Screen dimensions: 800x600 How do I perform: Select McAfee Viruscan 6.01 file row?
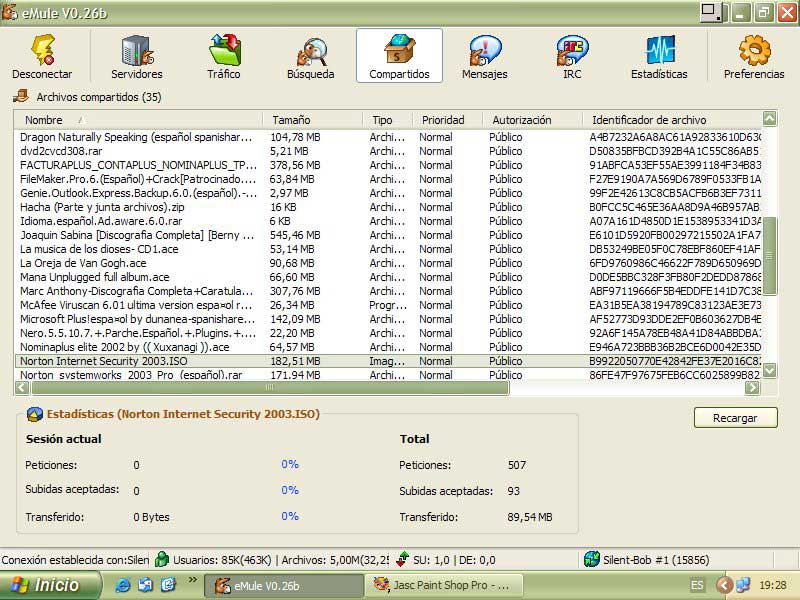coord(388,305)
